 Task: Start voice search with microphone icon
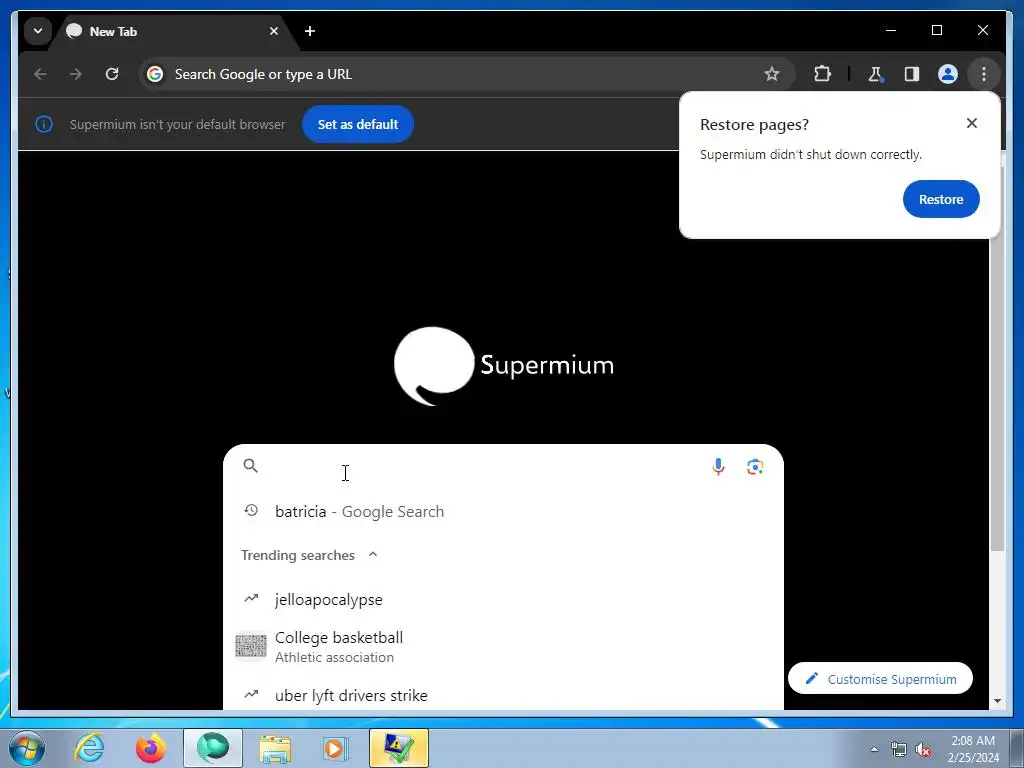(718, 466)
